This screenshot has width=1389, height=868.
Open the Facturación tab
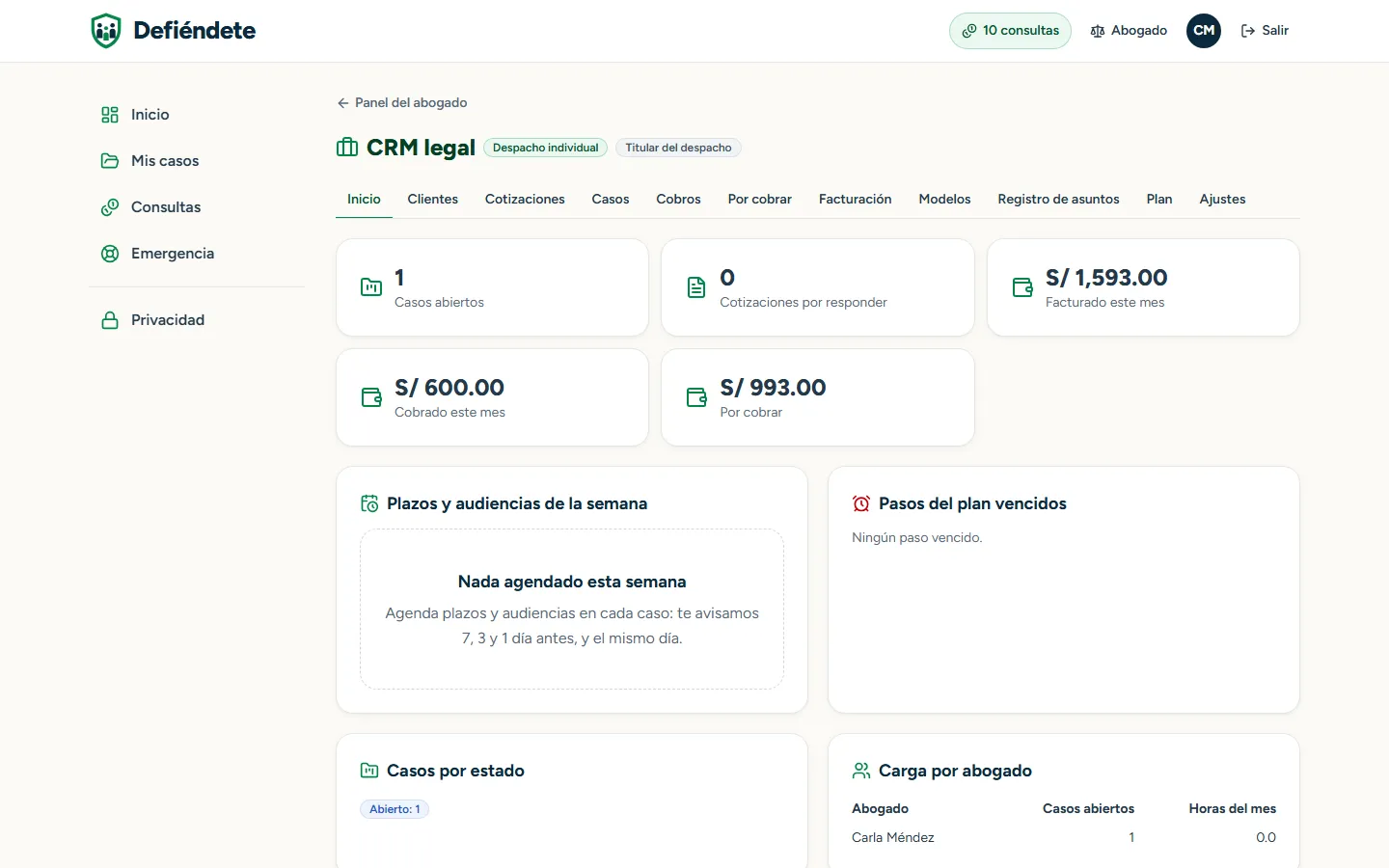pyautogui.click(x=856, y=200)
